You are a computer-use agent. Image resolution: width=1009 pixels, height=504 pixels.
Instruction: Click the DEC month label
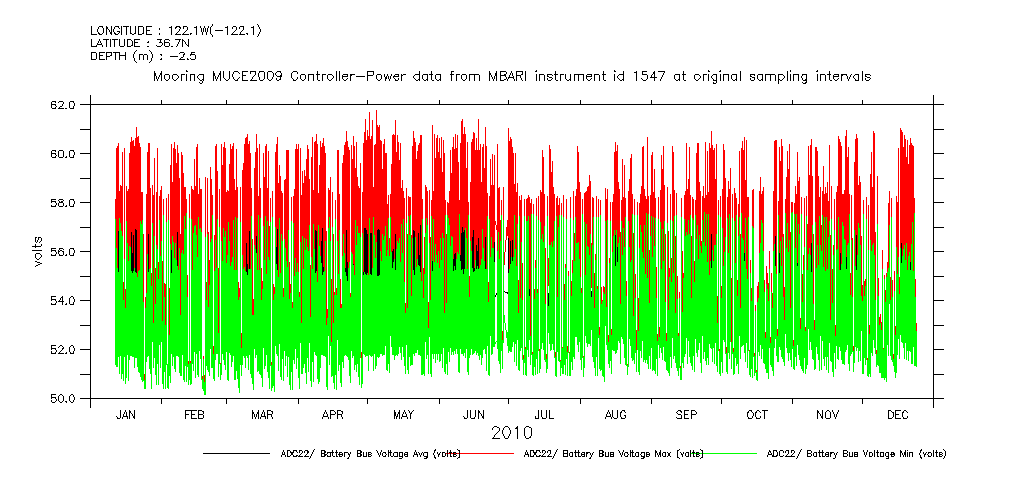(x=897, y=414)
